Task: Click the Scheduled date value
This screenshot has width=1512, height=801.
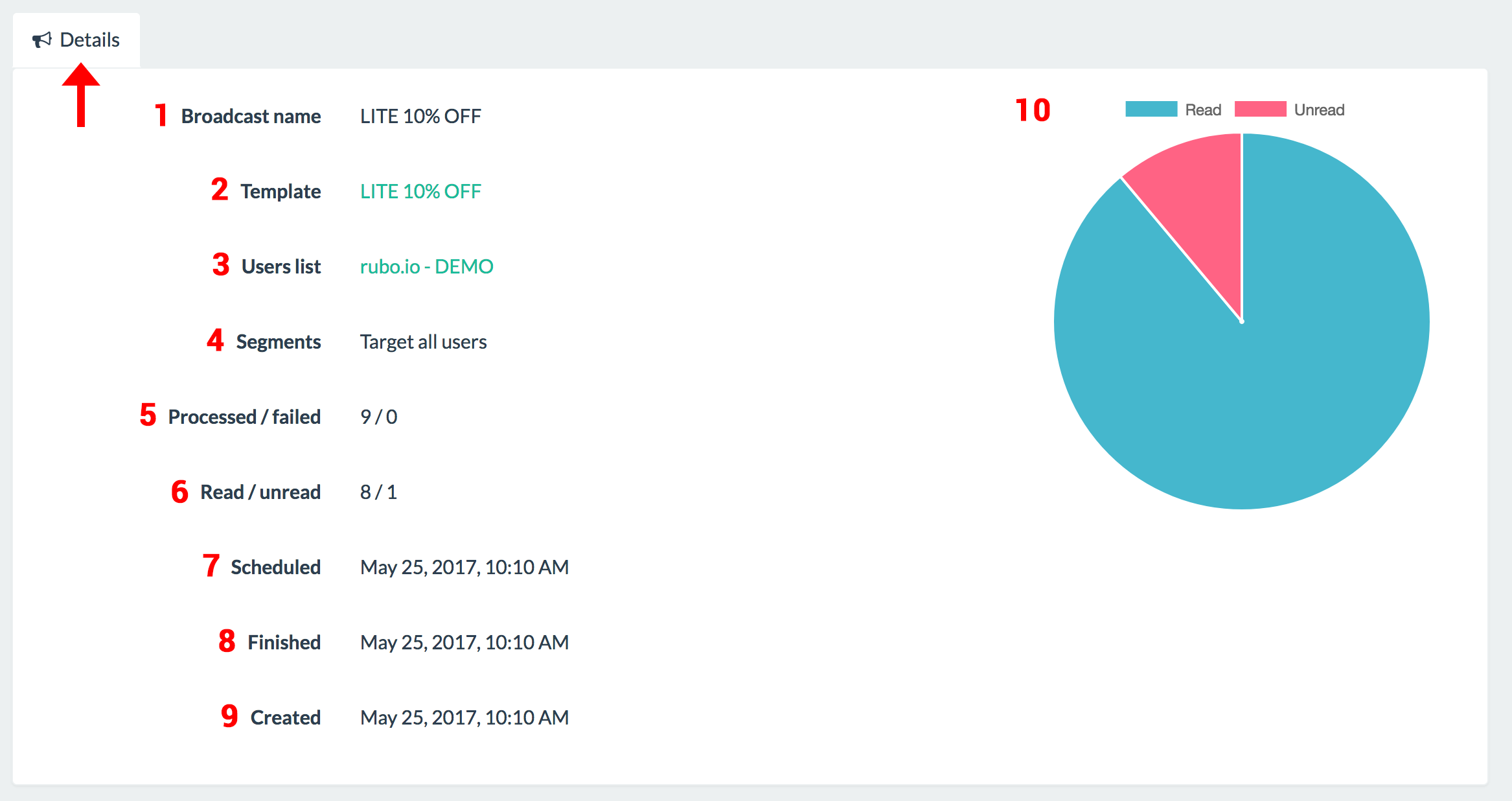Action: coord(464,567)
